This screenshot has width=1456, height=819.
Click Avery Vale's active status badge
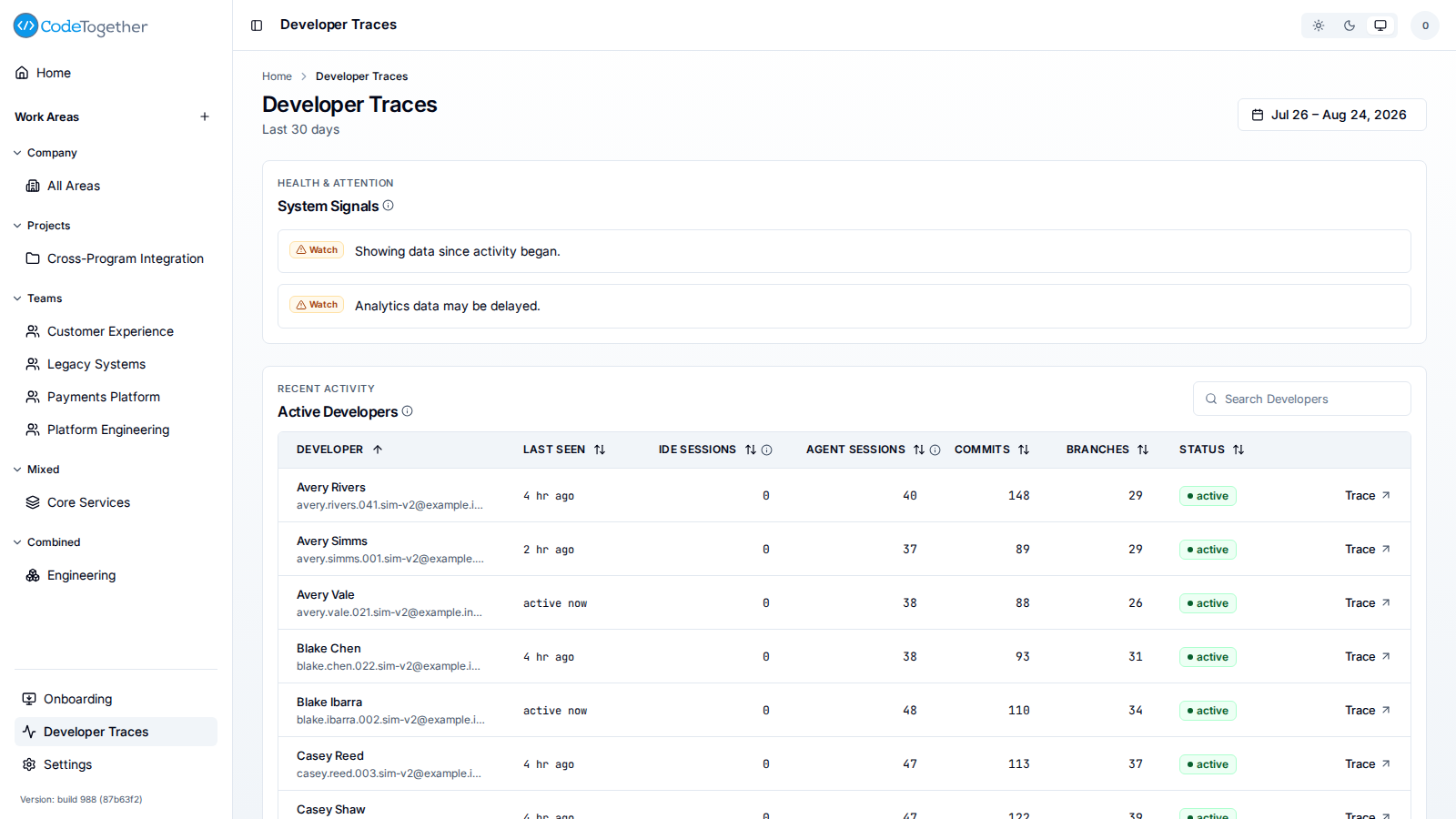click(x=1208, y=603)
